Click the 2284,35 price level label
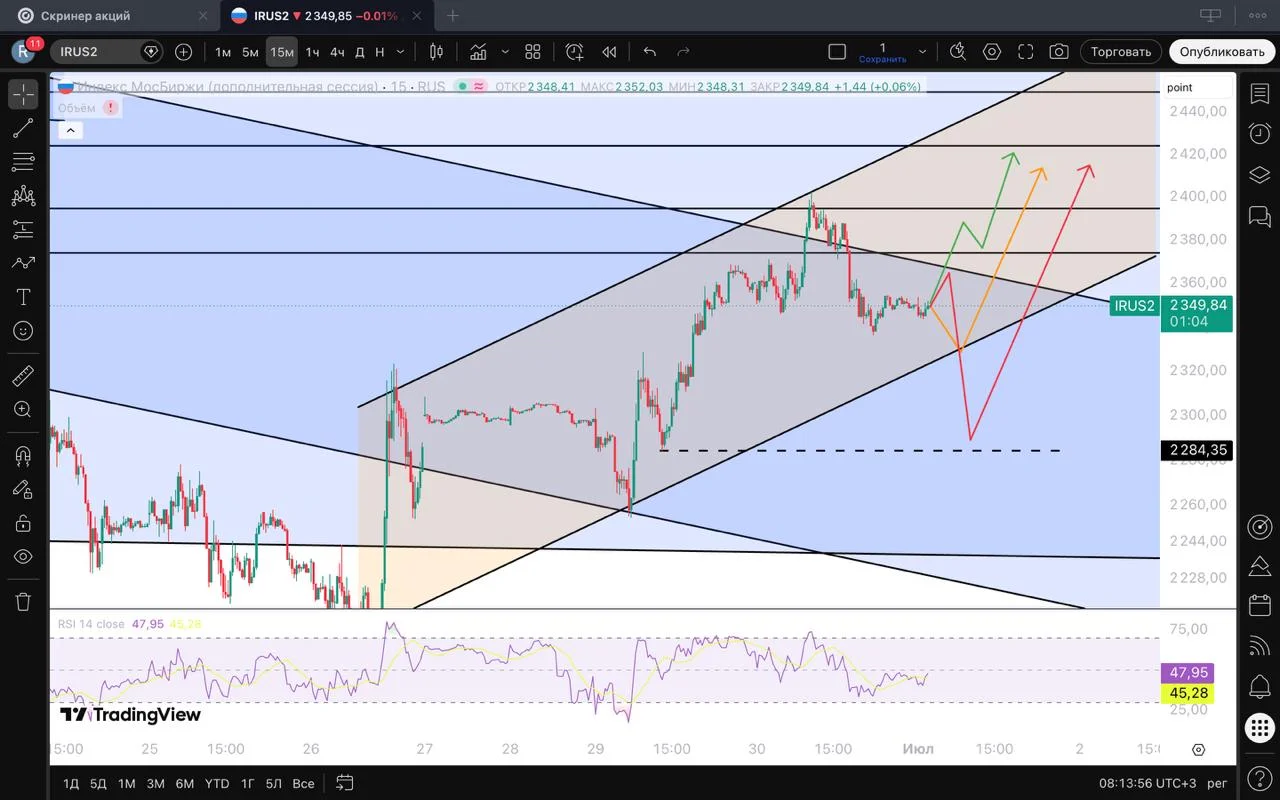Viewport: 1280px width, 800px height. click(1197, 450)
